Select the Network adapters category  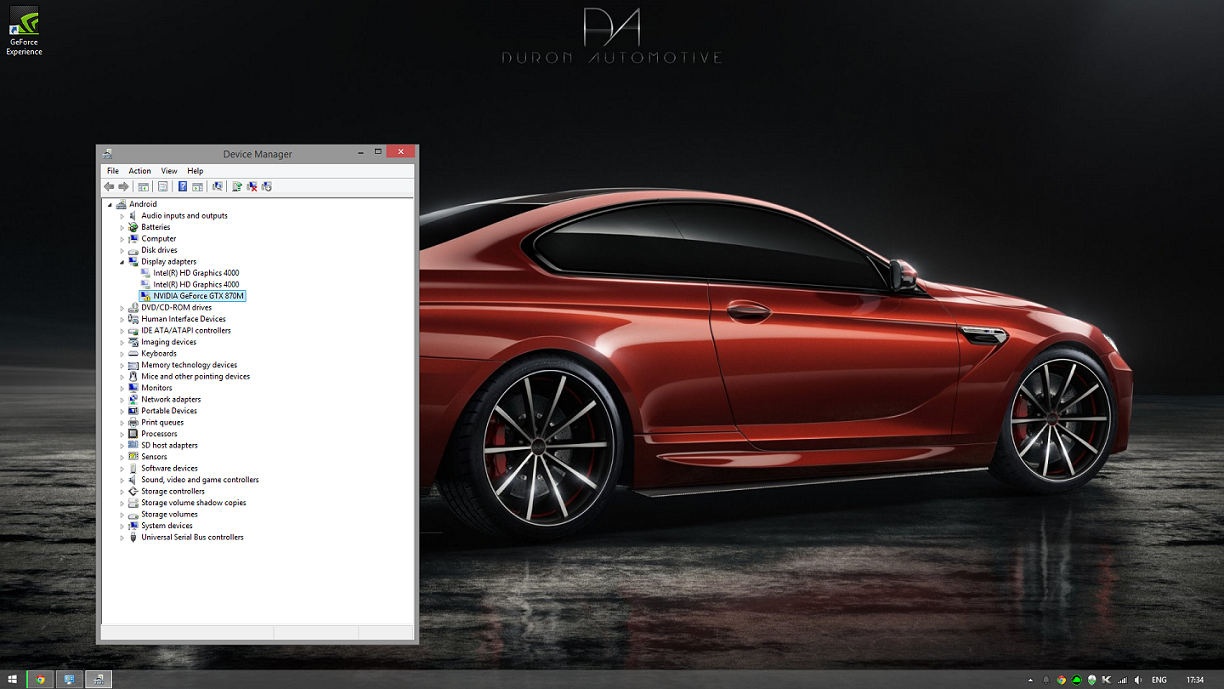[171, 400]
